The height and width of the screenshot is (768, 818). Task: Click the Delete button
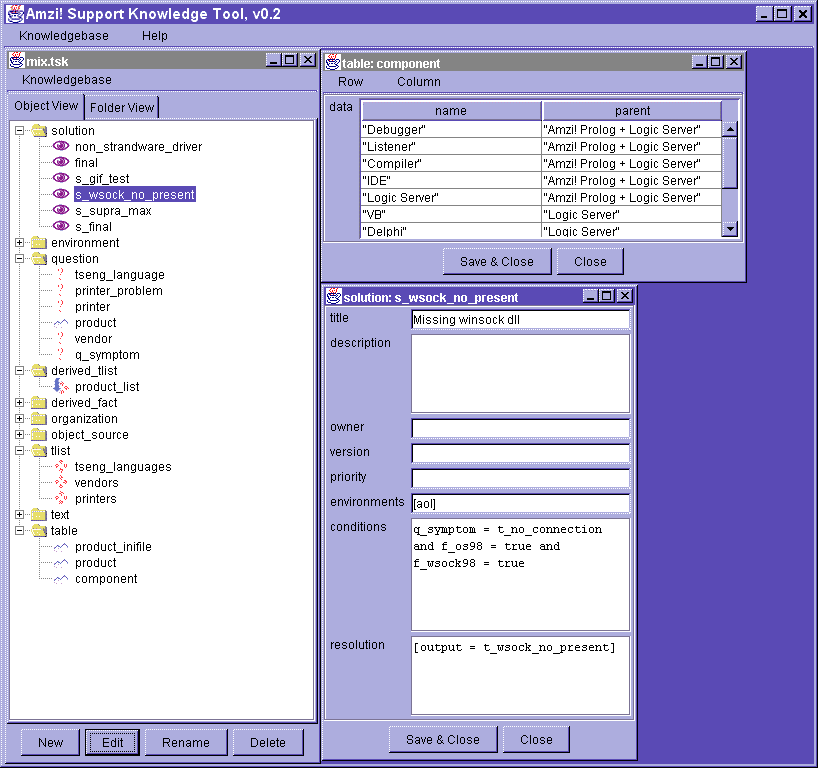268,742
